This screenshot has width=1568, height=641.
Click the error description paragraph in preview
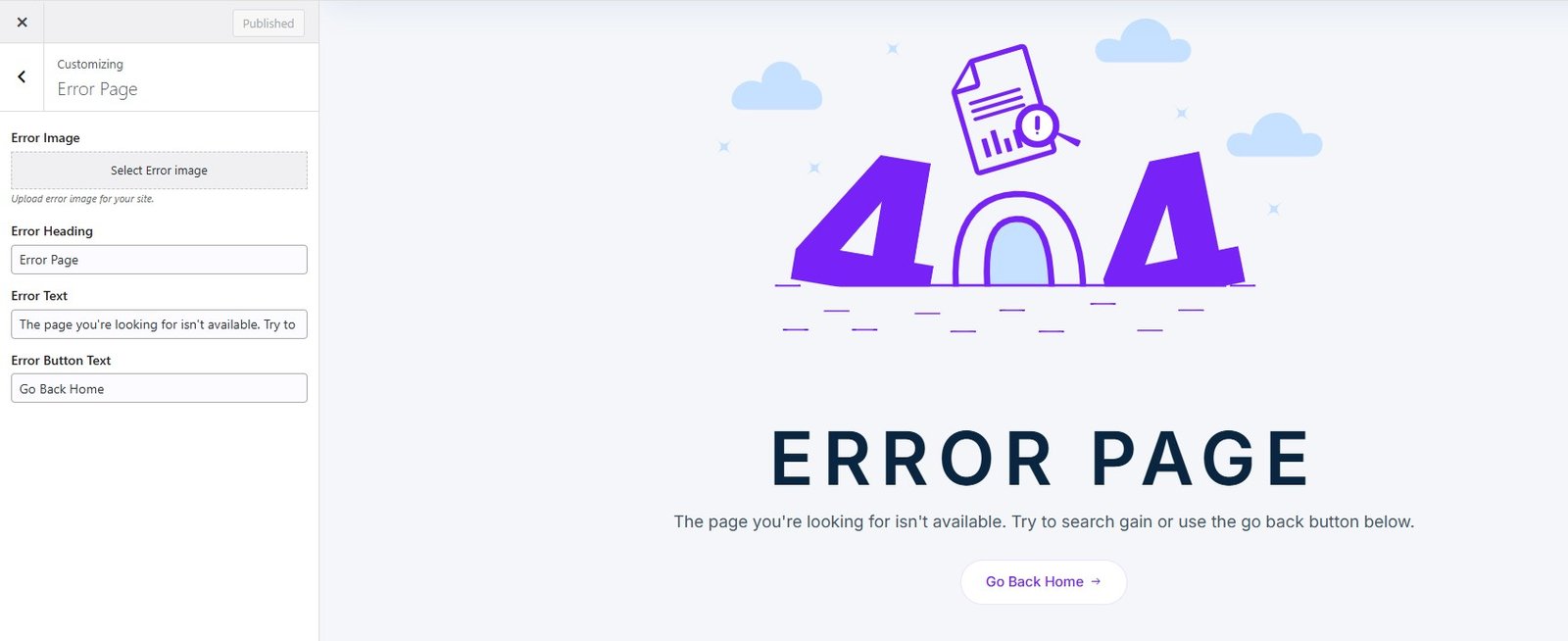click(x=1044, y=522)
